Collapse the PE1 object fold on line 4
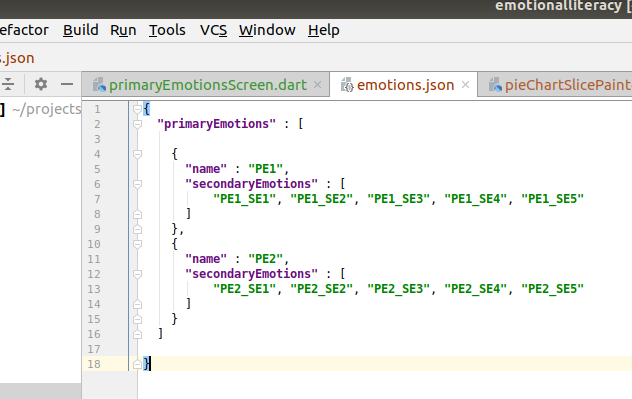Image resolution: width=632 pixels, height=399 pixels. (137, 154)
